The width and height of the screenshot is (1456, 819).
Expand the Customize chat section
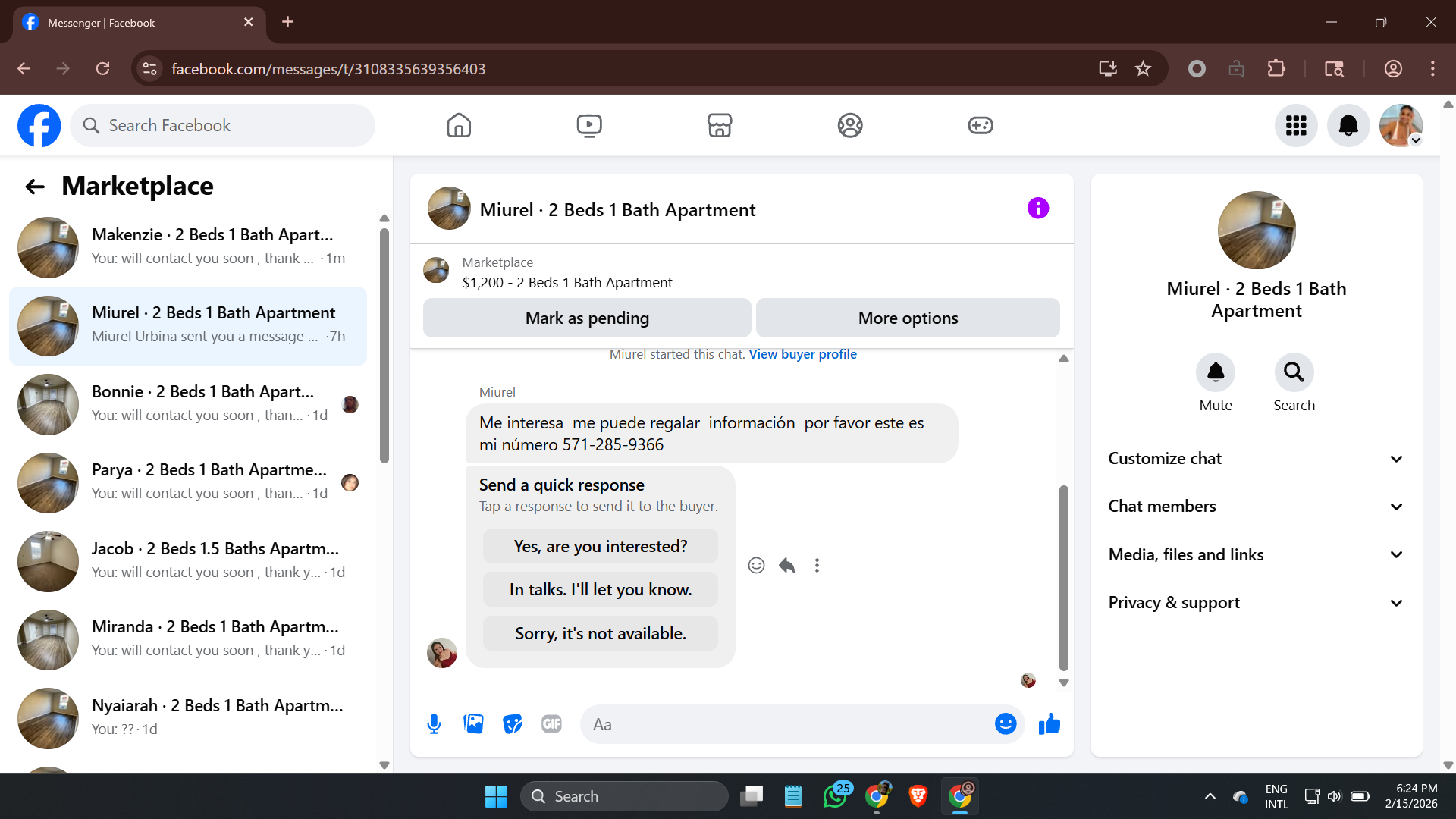pyautogui.click(x=1257, y=459)
